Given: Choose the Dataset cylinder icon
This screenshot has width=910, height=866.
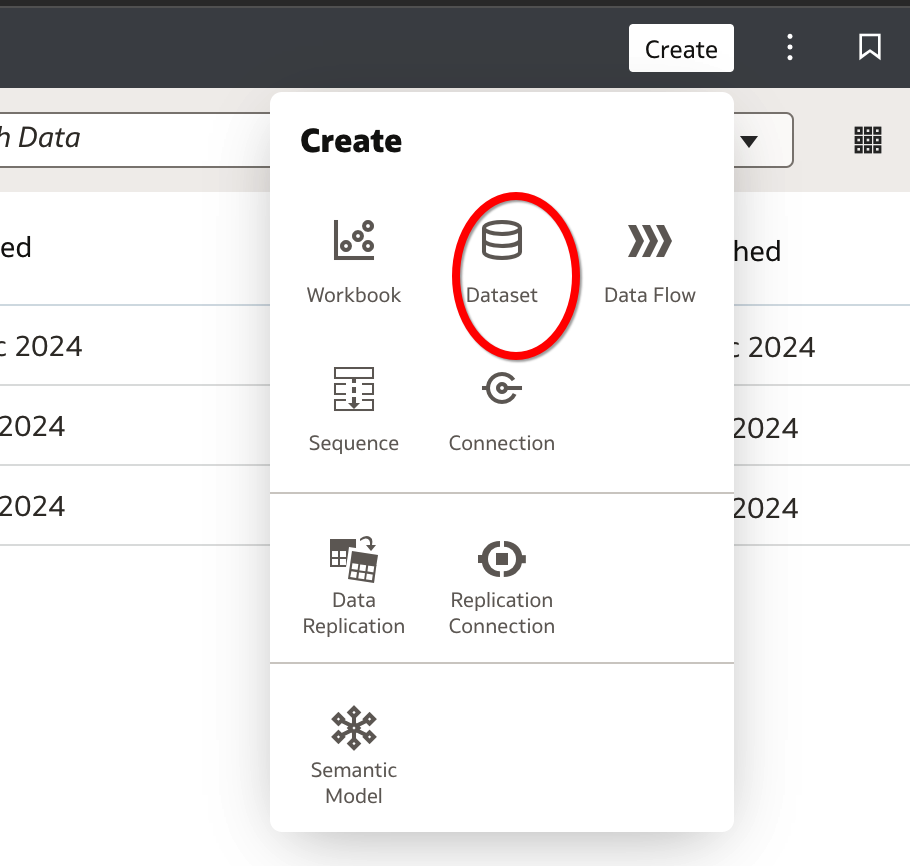Looking at the screenshot, I should point(501,241).
